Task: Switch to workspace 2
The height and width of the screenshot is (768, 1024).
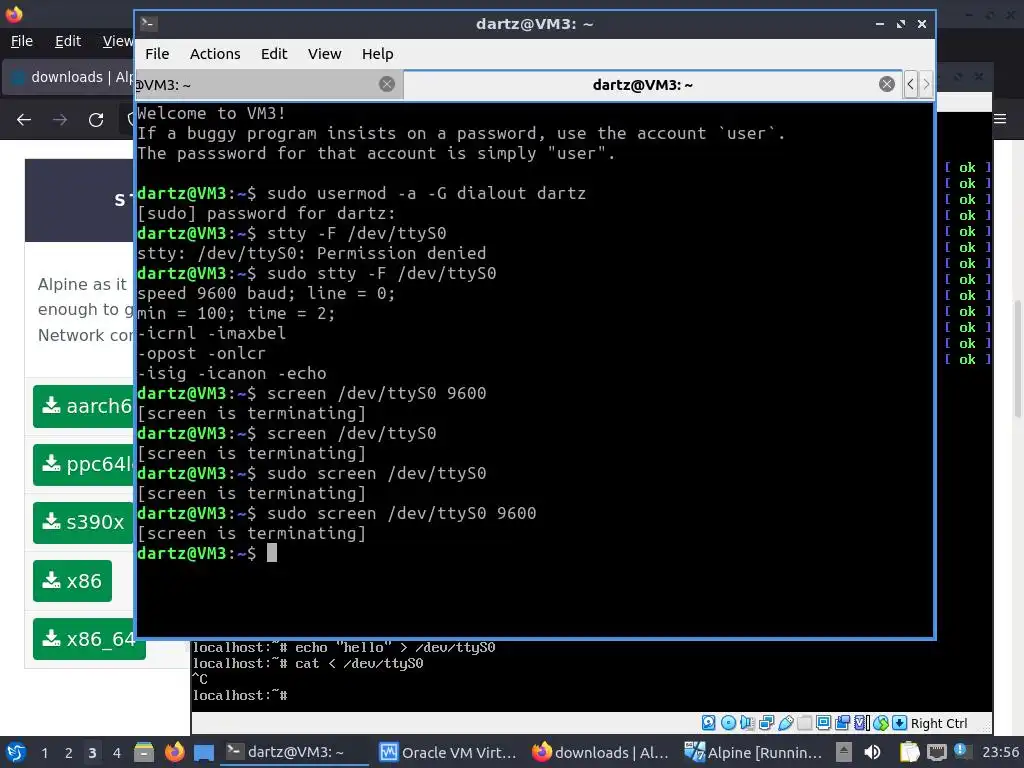Action: point(68,753)
